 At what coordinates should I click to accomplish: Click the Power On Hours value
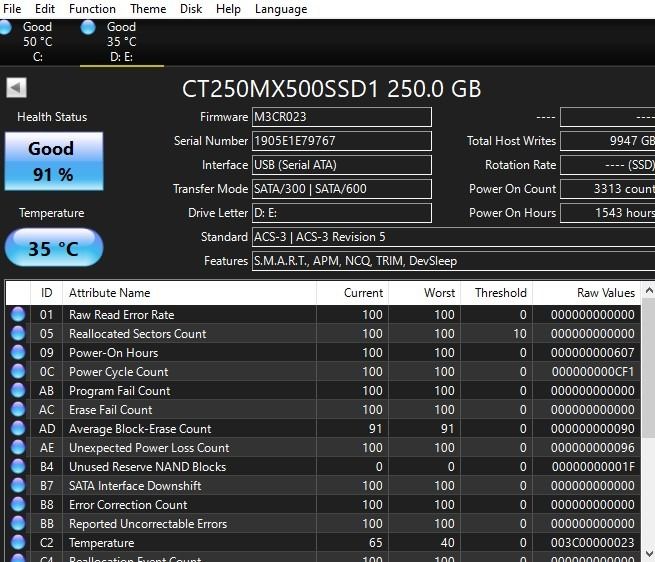tap(607, 213)
